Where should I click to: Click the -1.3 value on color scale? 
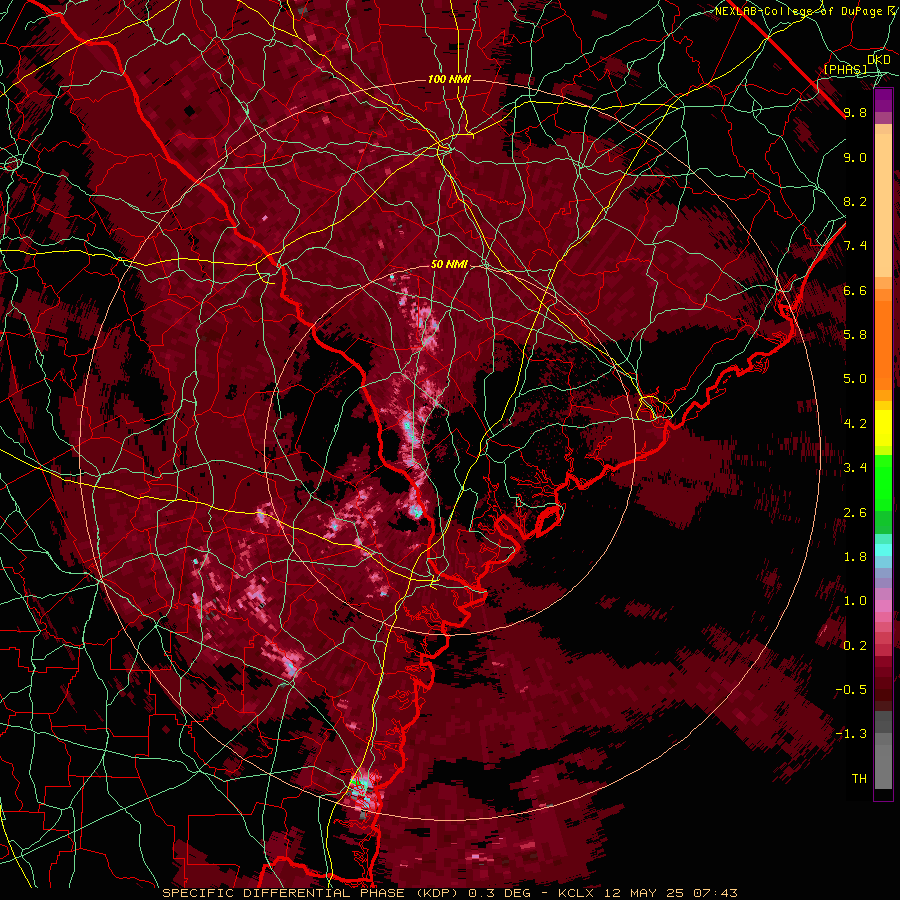[x=851, y=734]
